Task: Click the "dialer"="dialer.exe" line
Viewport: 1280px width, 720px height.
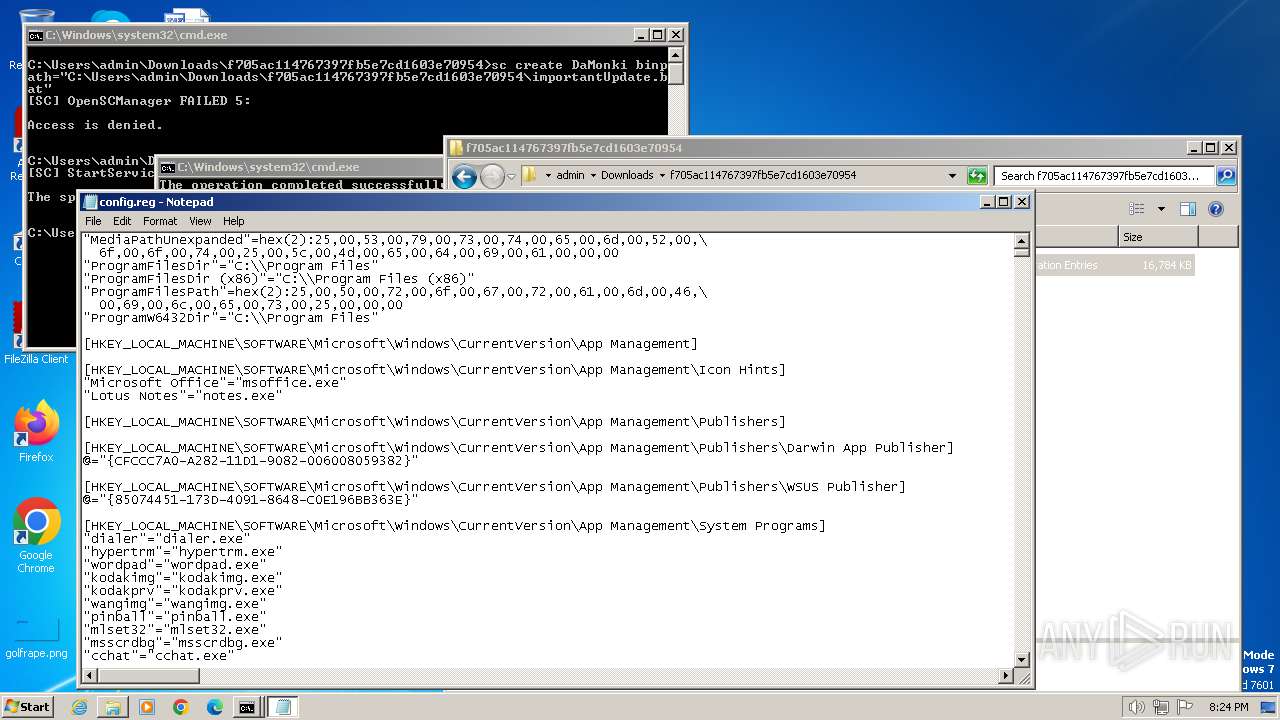Action: coord(168,538)
